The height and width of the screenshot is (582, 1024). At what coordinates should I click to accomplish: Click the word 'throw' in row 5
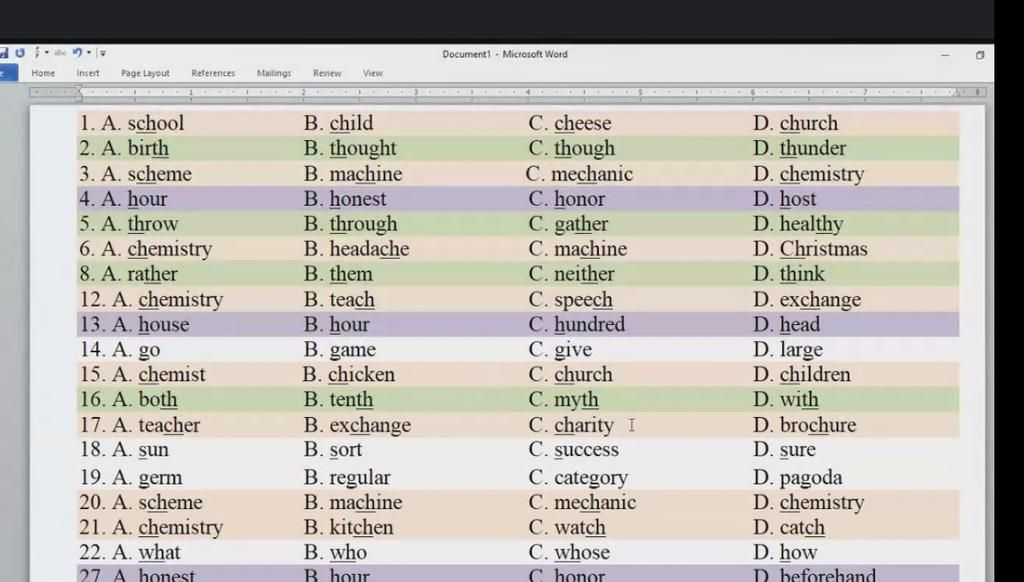tap(153, 223)
